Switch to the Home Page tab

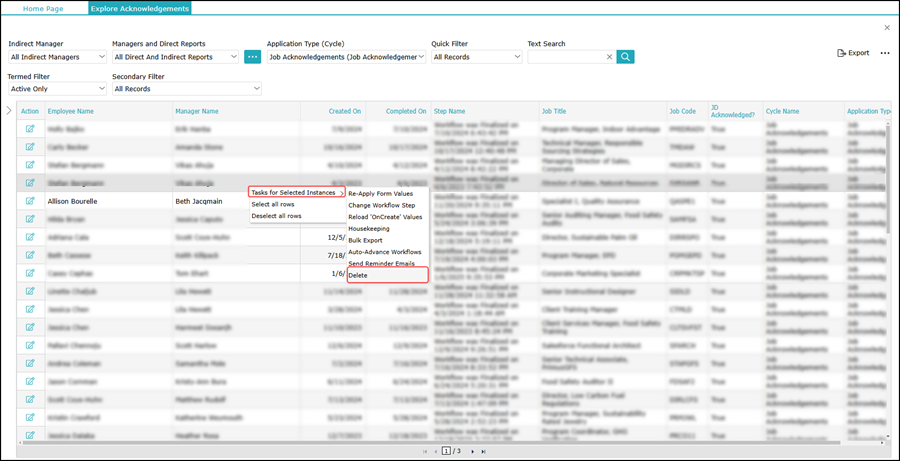pos(44,8)
